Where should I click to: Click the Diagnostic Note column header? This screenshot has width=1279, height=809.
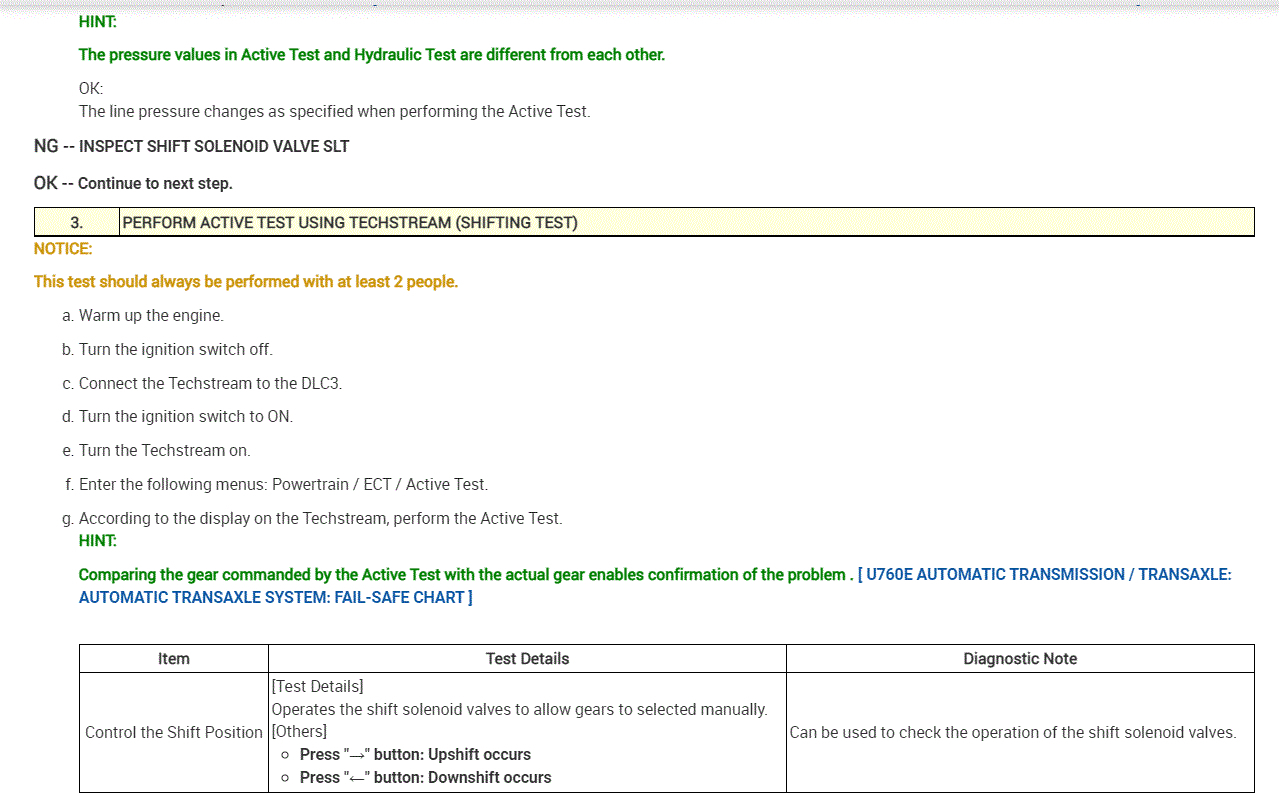tap(1020, 659)
